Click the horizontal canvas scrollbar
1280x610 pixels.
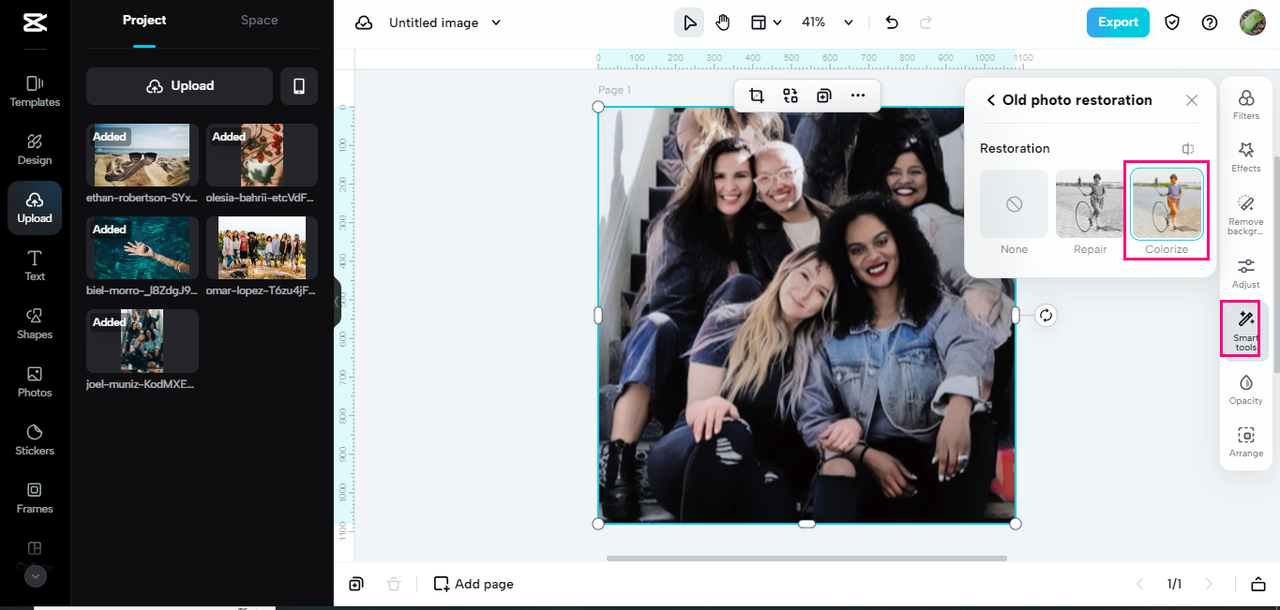point(806,558)
